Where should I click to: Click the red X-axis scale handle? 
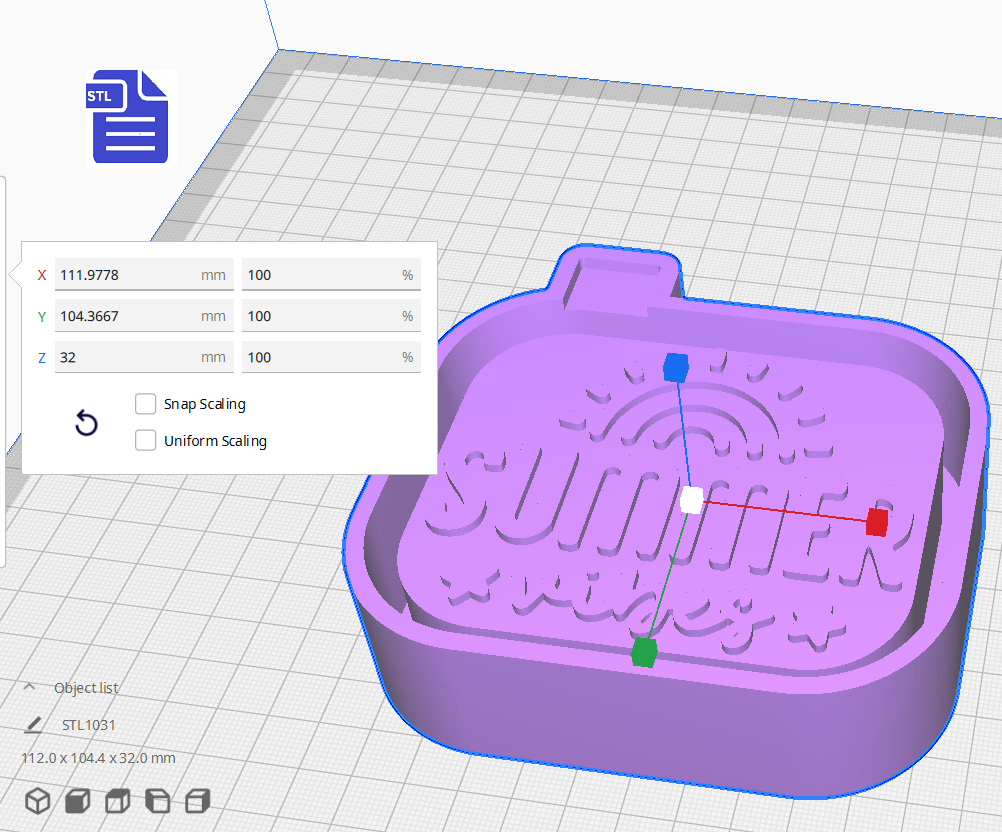click(x=875, y=522)
